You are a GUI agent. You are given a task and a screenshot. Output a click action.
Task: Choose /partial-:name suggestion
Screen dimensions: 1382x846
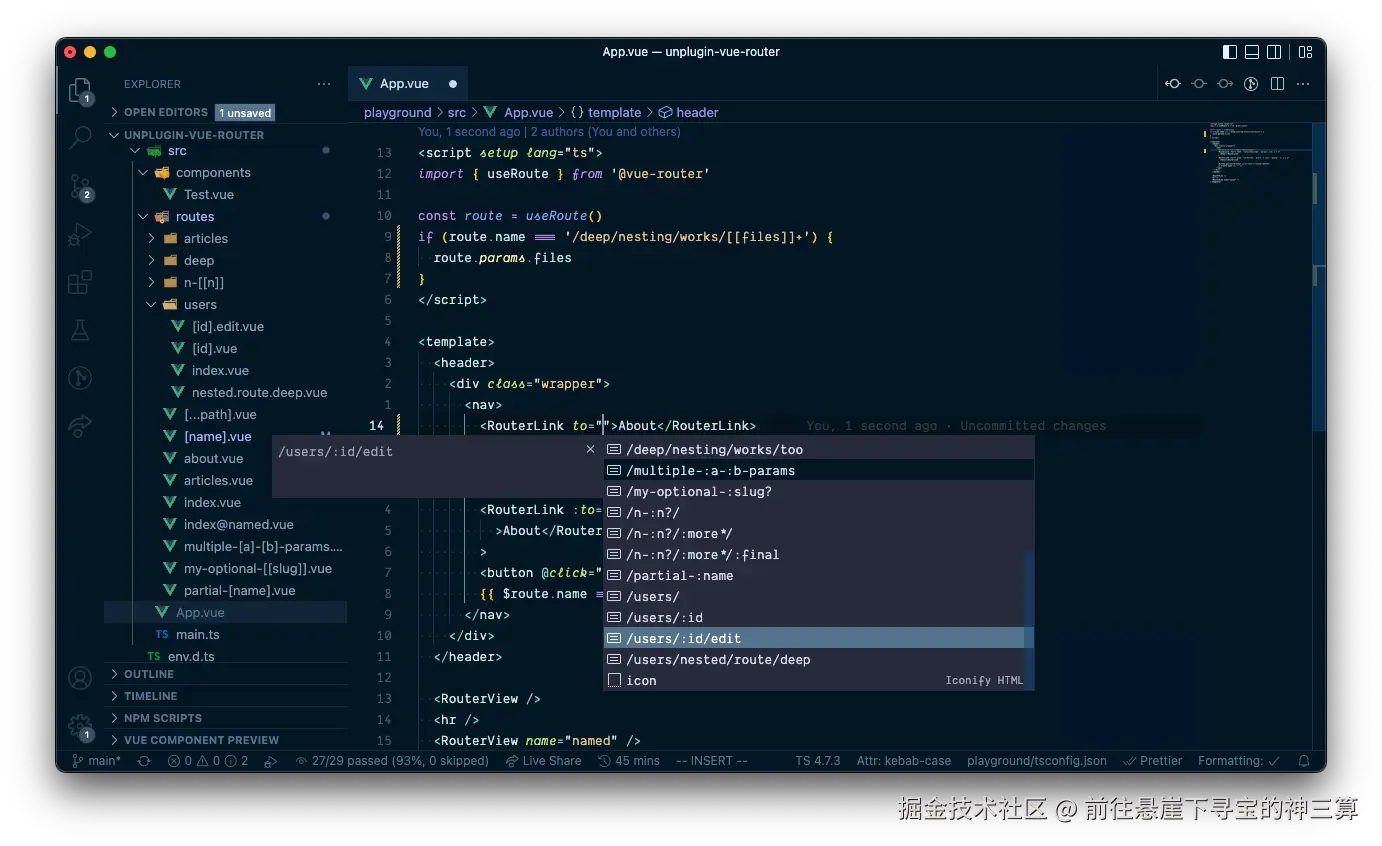(x=814, y=575)
